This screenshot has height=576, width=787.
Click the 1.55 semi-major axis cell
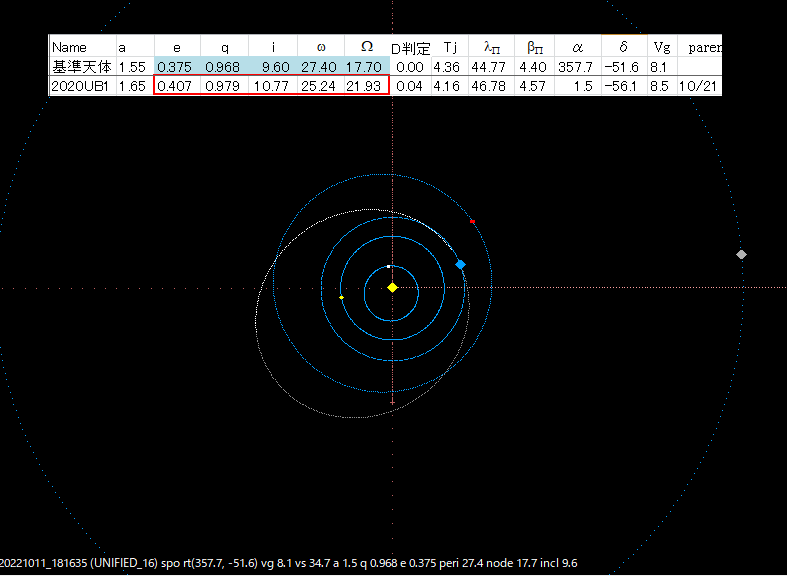tap(136, 67)
